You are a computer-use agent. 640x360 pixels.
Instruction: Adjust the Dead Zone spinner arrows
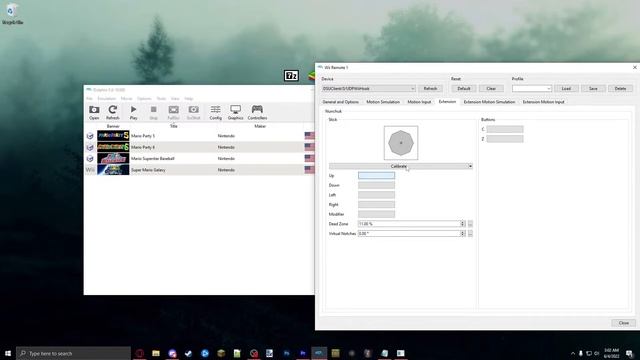462,224
